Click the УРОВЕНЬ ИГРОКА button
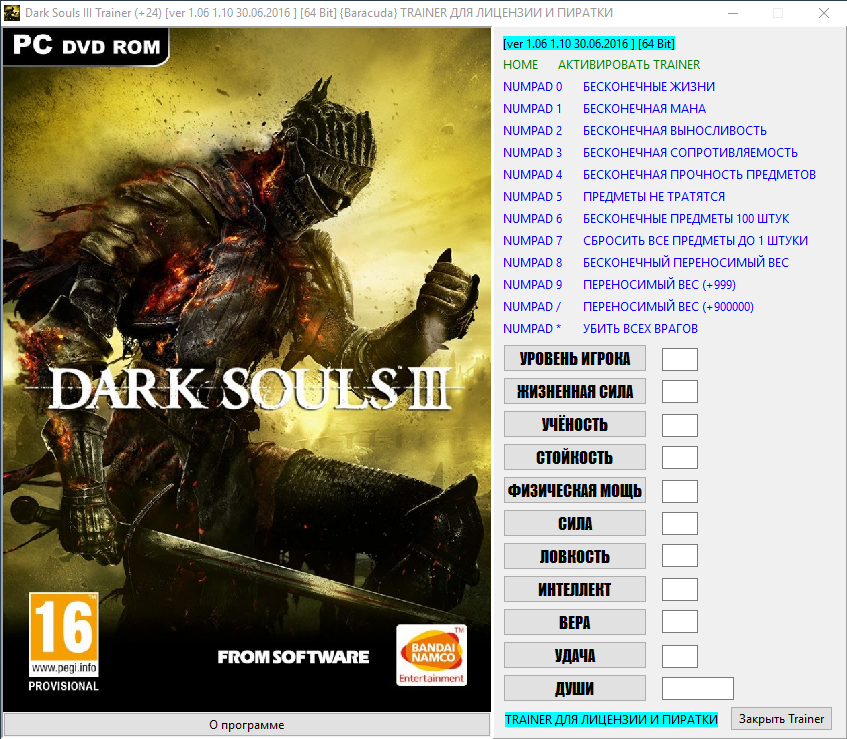This screenshot has width=847, height=739. pyautogui.click(x=575, y=359)
